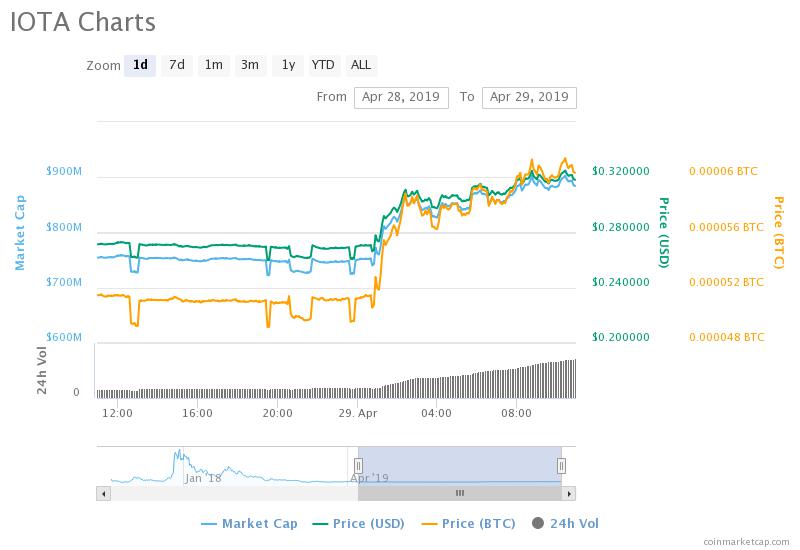Click the 0.000052 BTC axis label

tap(727, 282)
